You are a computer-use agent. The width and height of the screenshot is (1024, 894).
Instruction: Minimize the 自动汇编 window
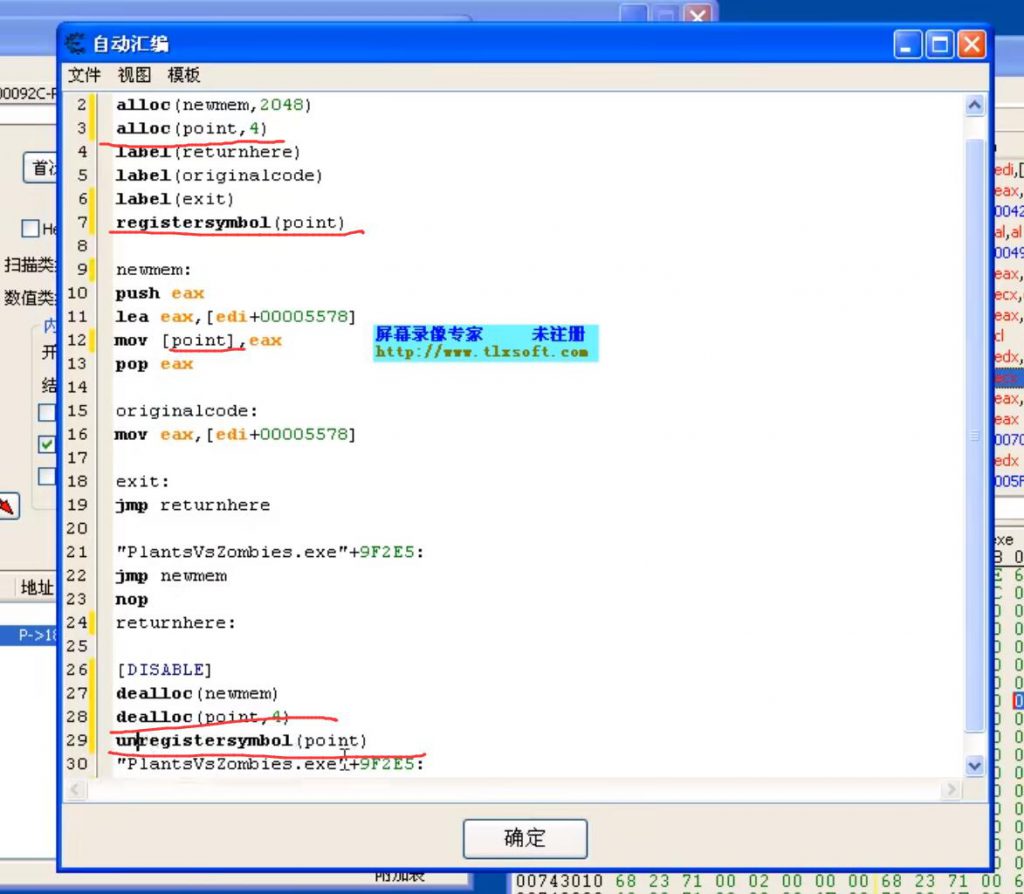tap(907, 45)
